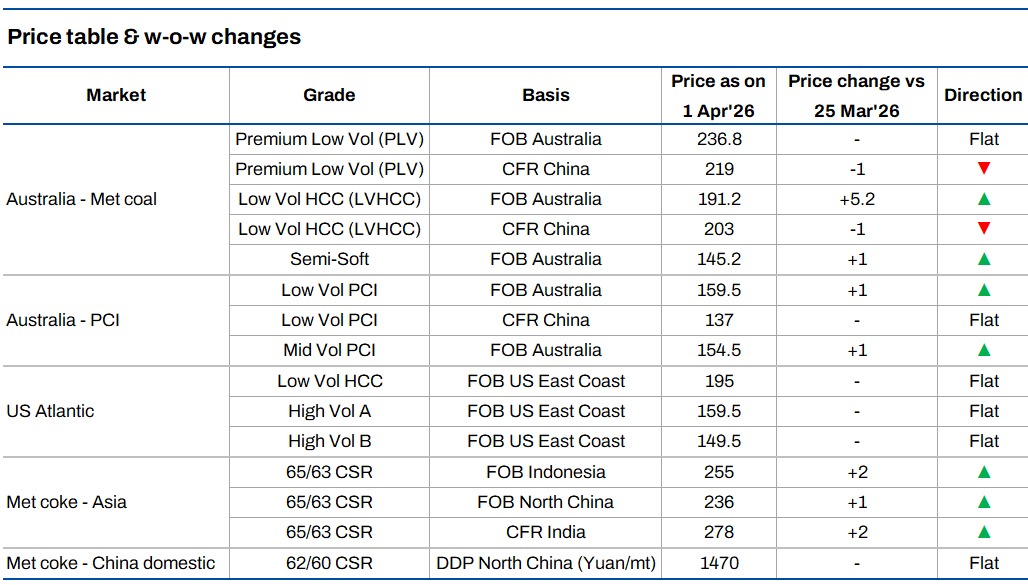Select the "Price as on 1 Apr'26" header
This screenshot has height=585, width=1028.
tap(718, 96)
